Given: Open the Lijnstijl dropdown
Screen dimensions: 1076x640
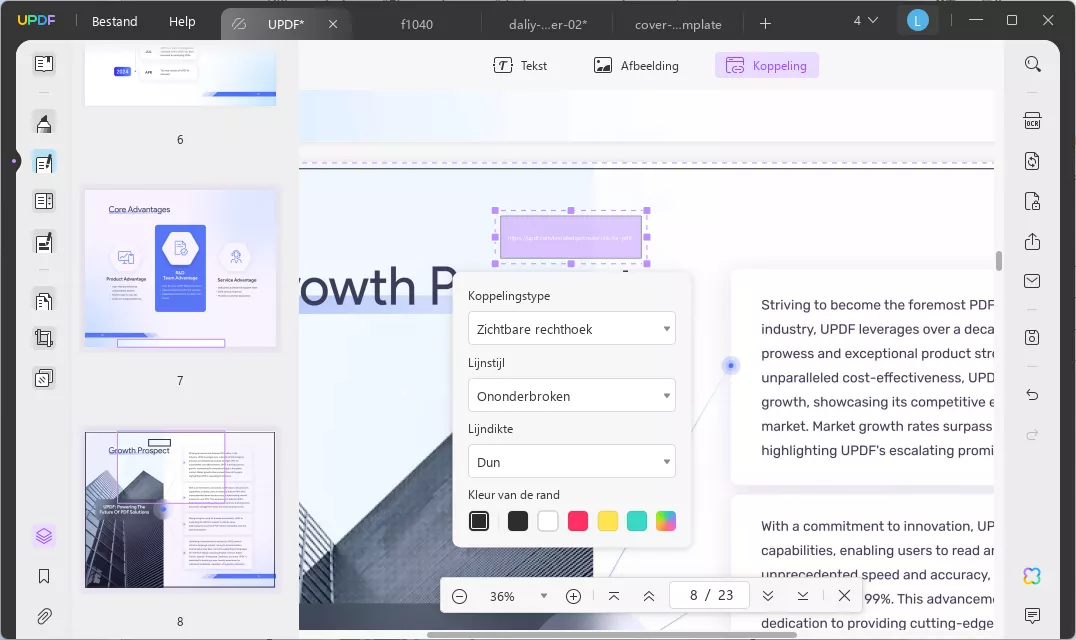Looking at the screenshot, I should click(572, 396).
